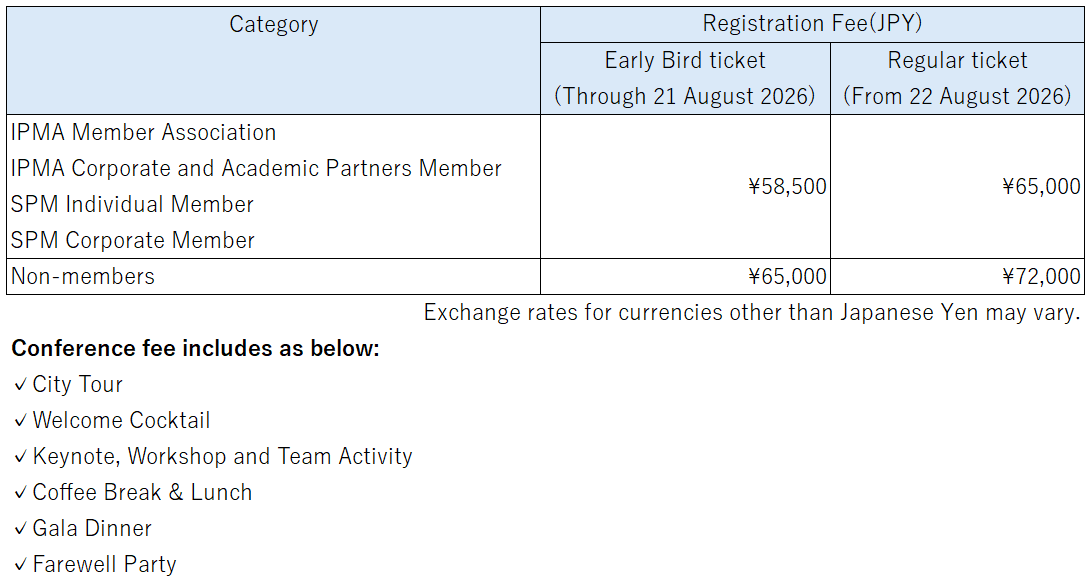Image resolution: width=1090 pixels, height=580 pixels.
Task: Select the Keynote, Workshop and Team Activity item
Action: pyautogui.click(x=213, y=457)
